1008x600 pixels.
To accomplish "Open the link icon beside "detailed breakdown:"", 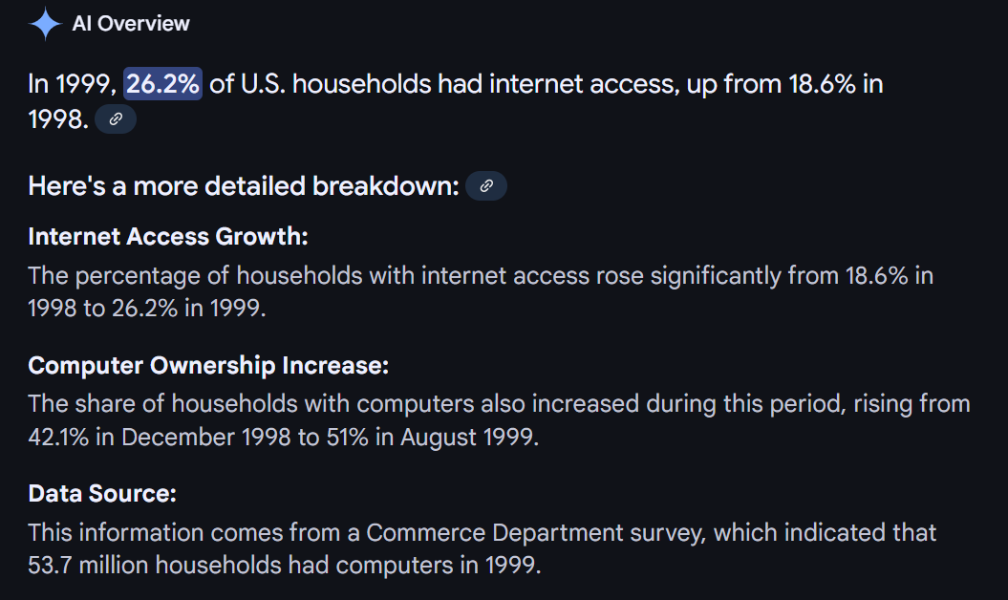I will click(x=486, y=186).
